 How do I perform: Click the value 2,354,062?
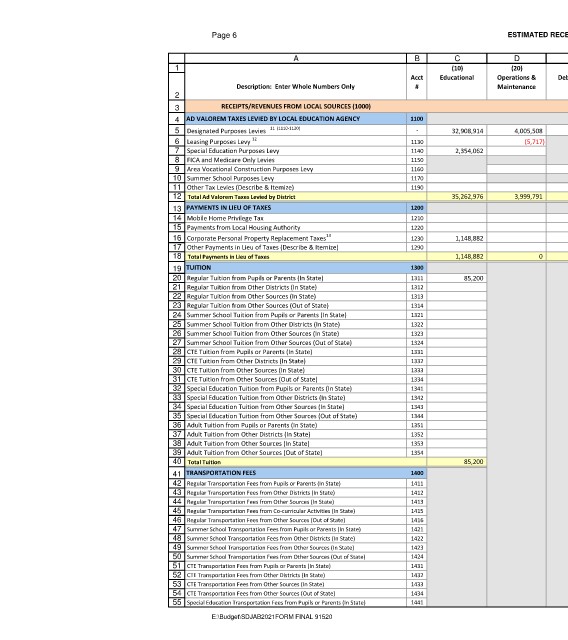[x=469, y=151]
